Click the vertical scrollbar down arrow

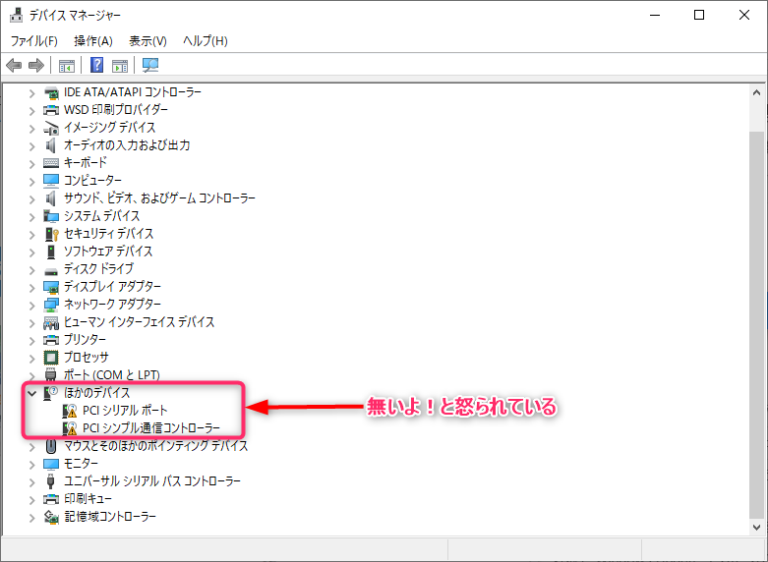pyautogui.click(x=756, y=525)
